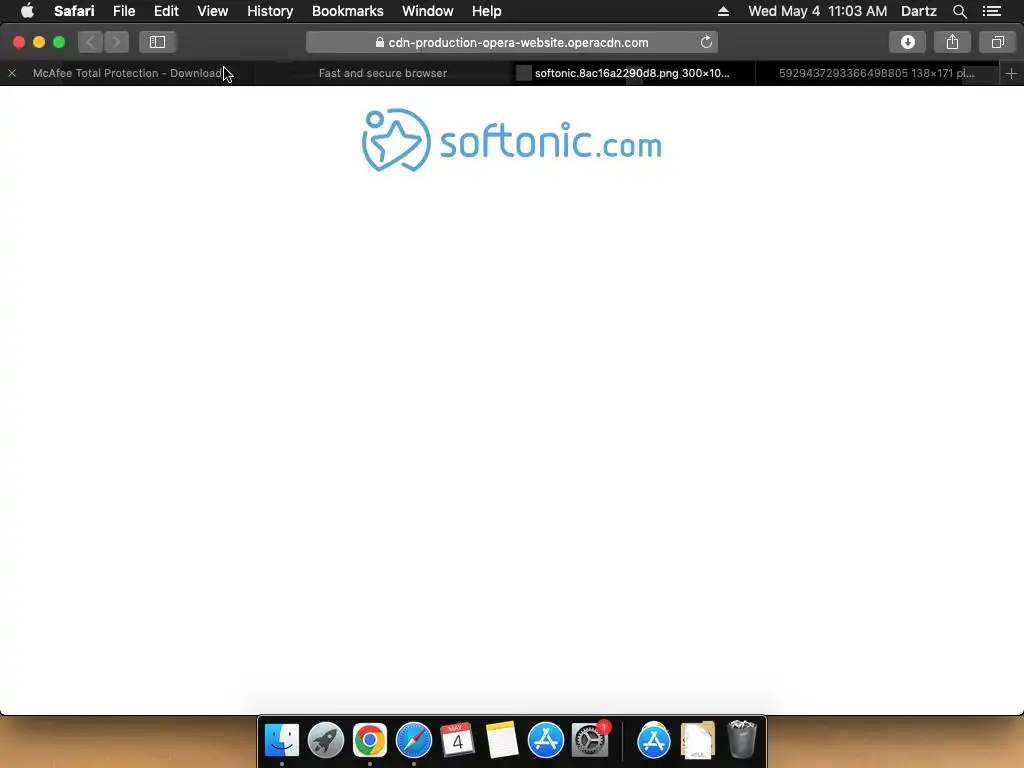The width and height of the screenshot is (1024, 768).
Task: Open the Window menu
Action: click(x=428, y=11)
